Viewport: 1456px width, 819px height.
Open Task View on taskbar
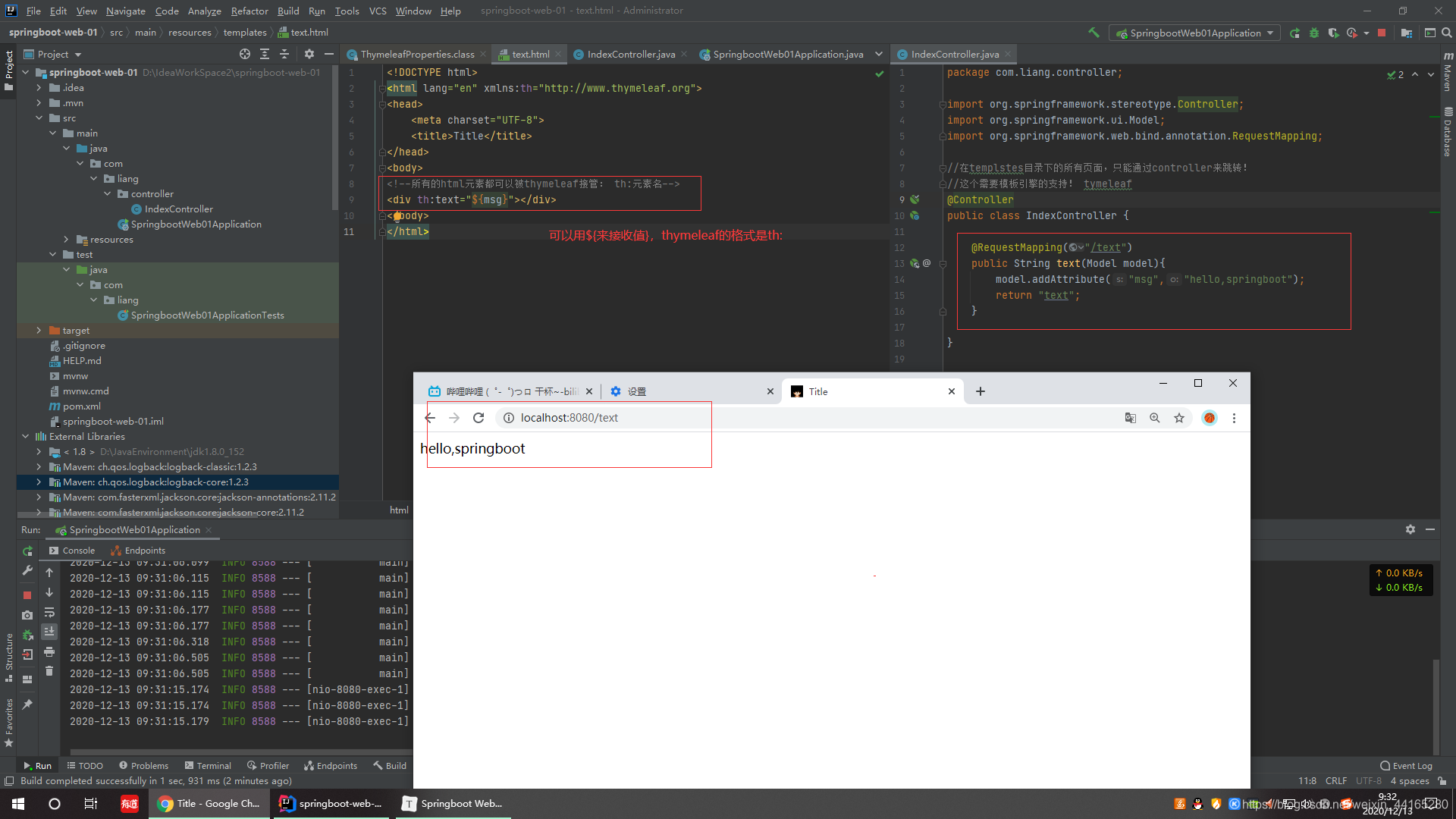click(90, 804)
